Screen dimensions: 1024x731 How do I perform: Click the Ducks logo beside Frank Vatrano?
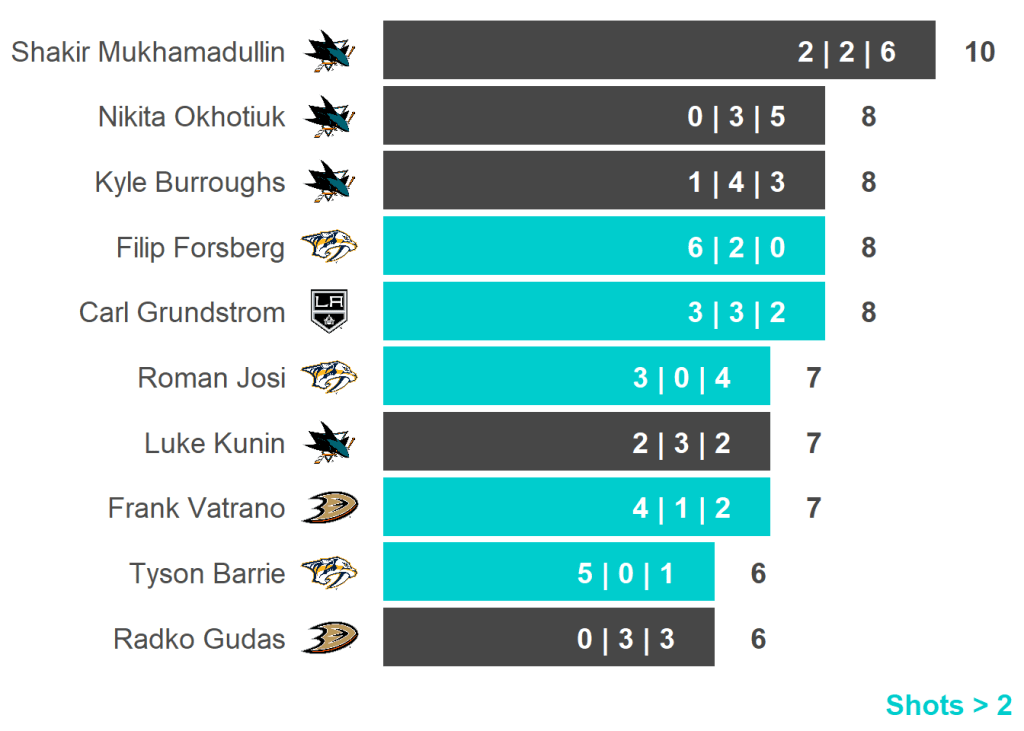tap(331, 508)
